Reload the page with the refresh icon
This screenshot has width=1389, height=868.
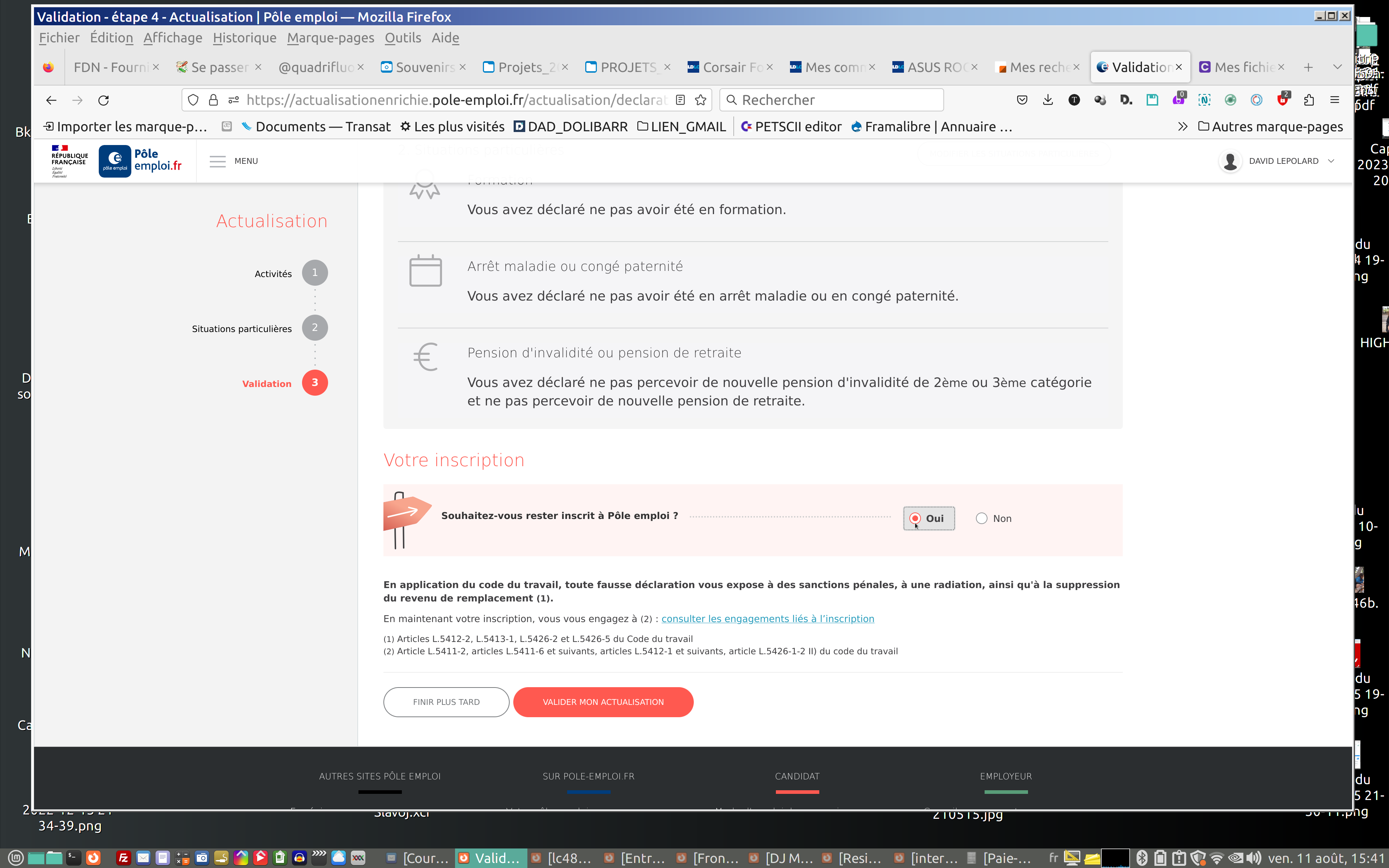pyautogui.click(x=103, y=101)
